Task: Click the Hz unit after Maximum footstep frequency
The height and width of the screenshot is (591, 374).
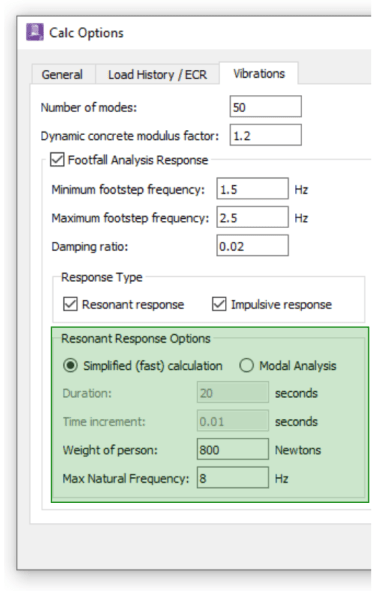Action: pos(301,218)
